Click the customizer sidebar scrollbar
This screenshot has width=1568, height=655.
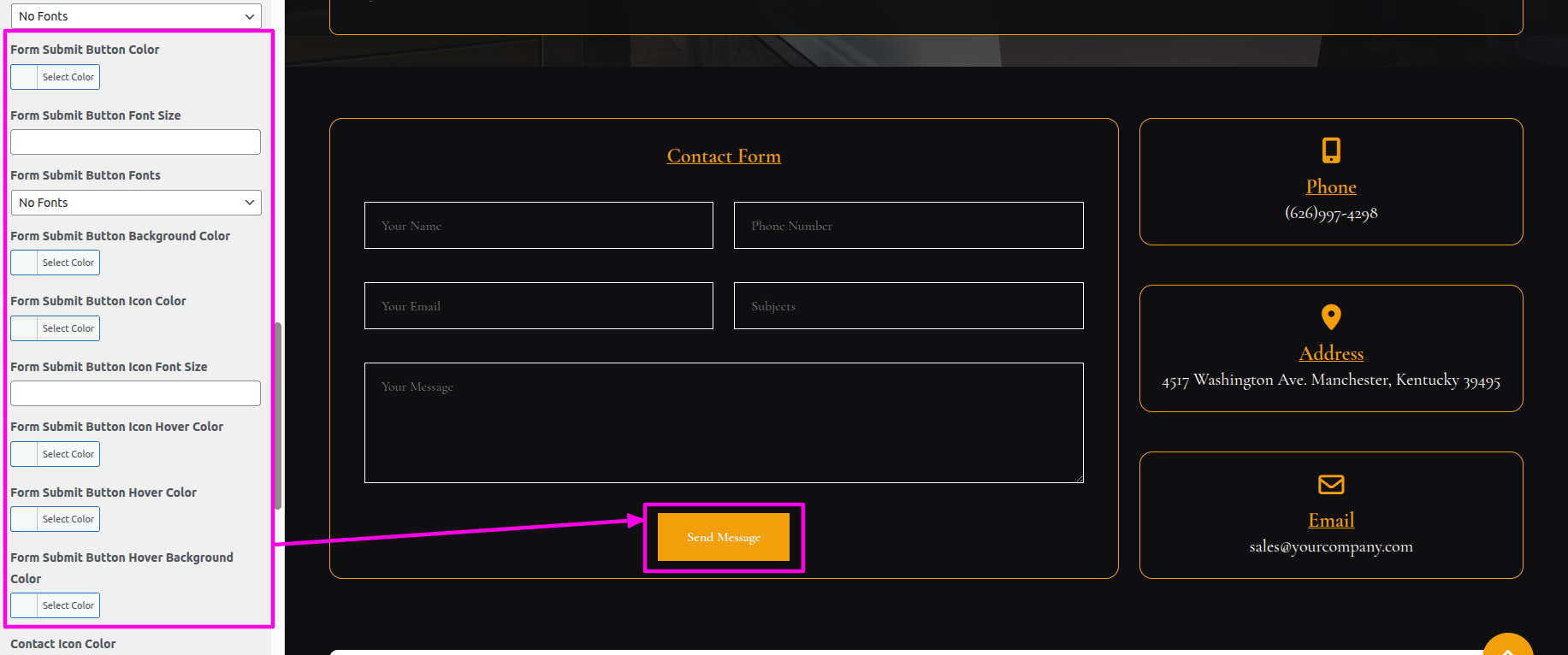278,416
